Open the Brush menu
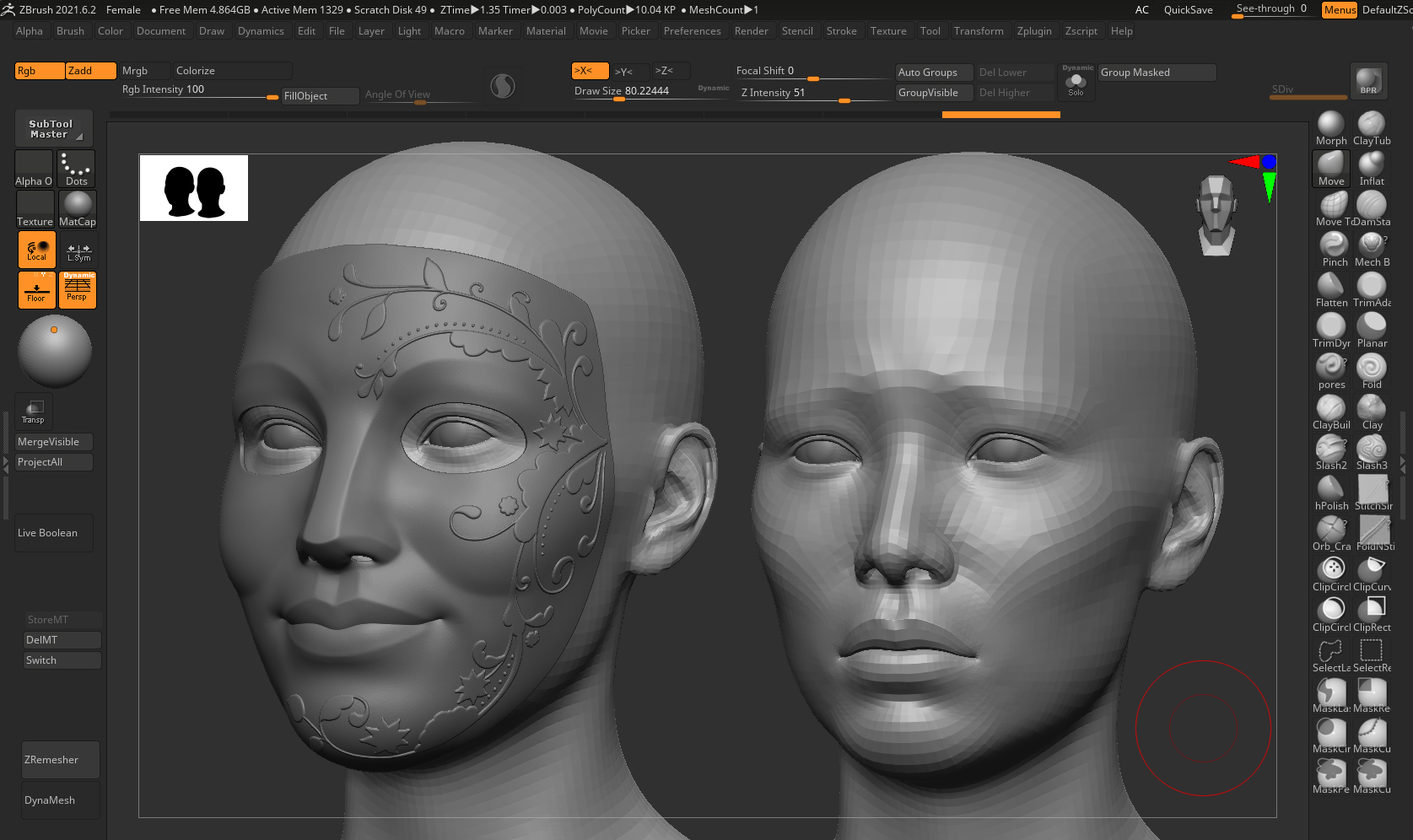Viewport: 1413px width, 840px height. 70,31
